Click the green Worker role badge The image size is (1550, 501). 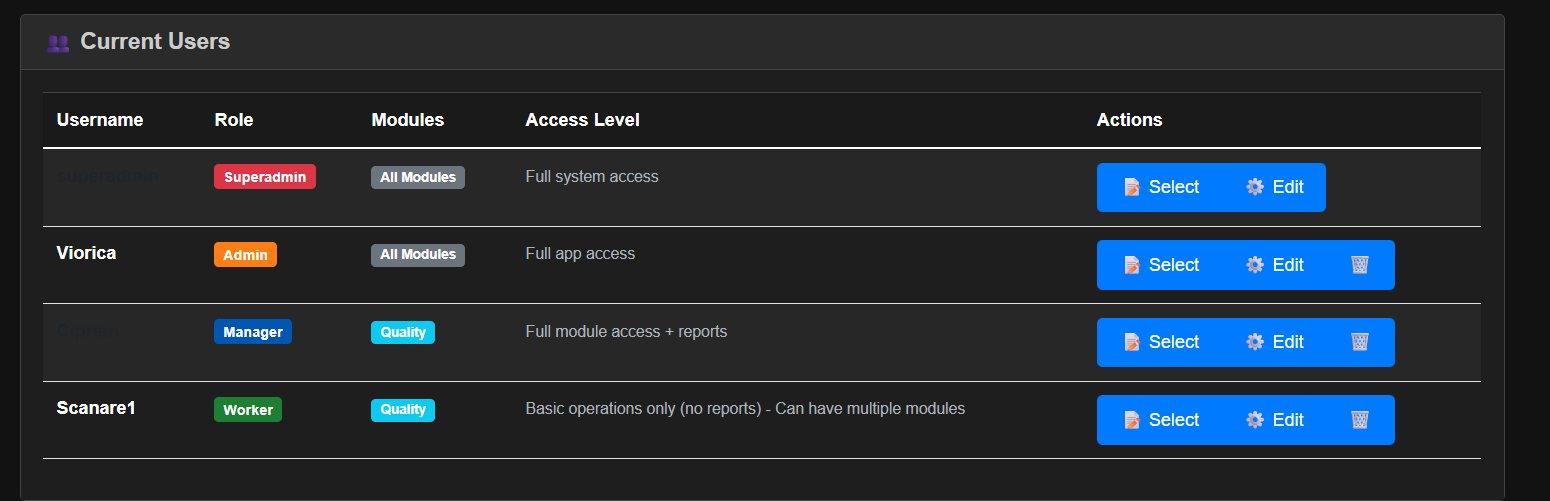pyautogui.click(x=248, y=410)
